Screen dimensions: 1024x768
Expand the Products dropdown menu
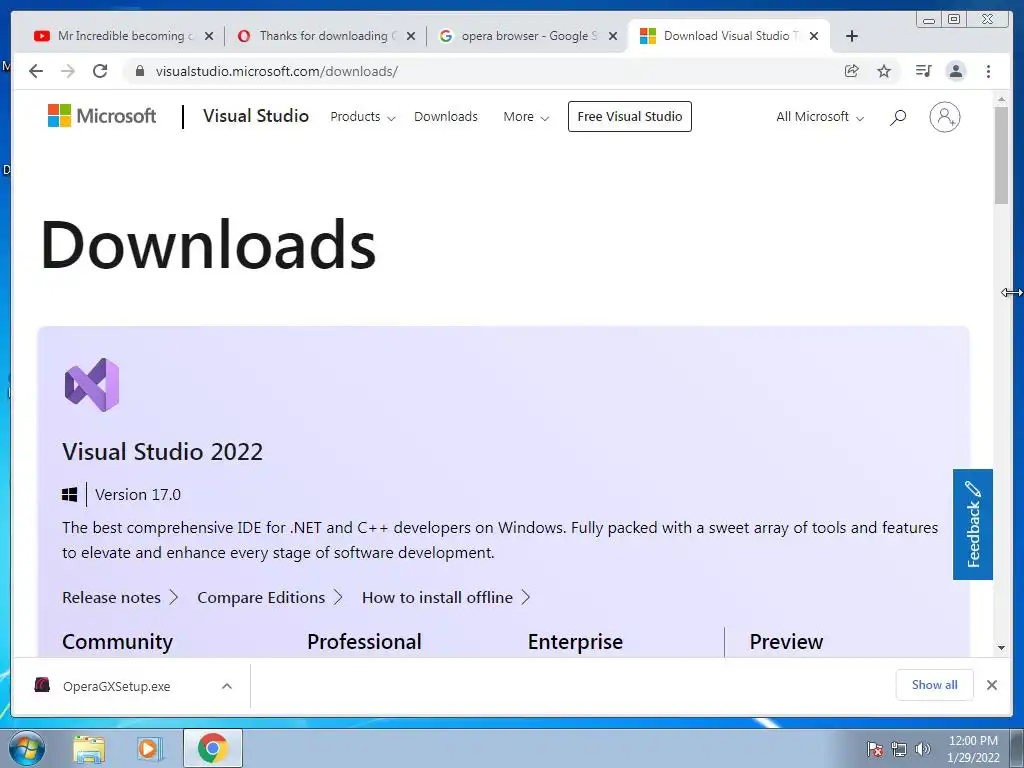[362, 117]
